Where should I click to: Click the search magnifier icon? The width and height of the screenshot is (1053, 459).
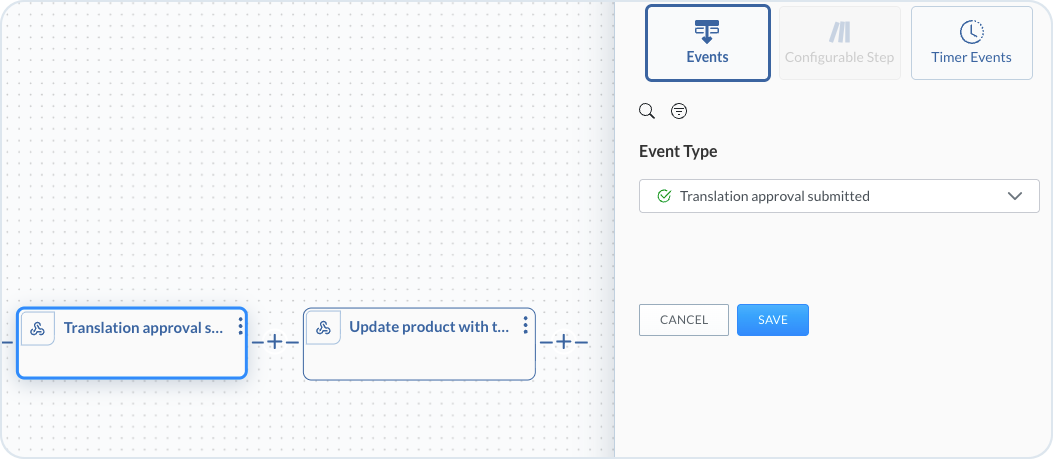647,111
